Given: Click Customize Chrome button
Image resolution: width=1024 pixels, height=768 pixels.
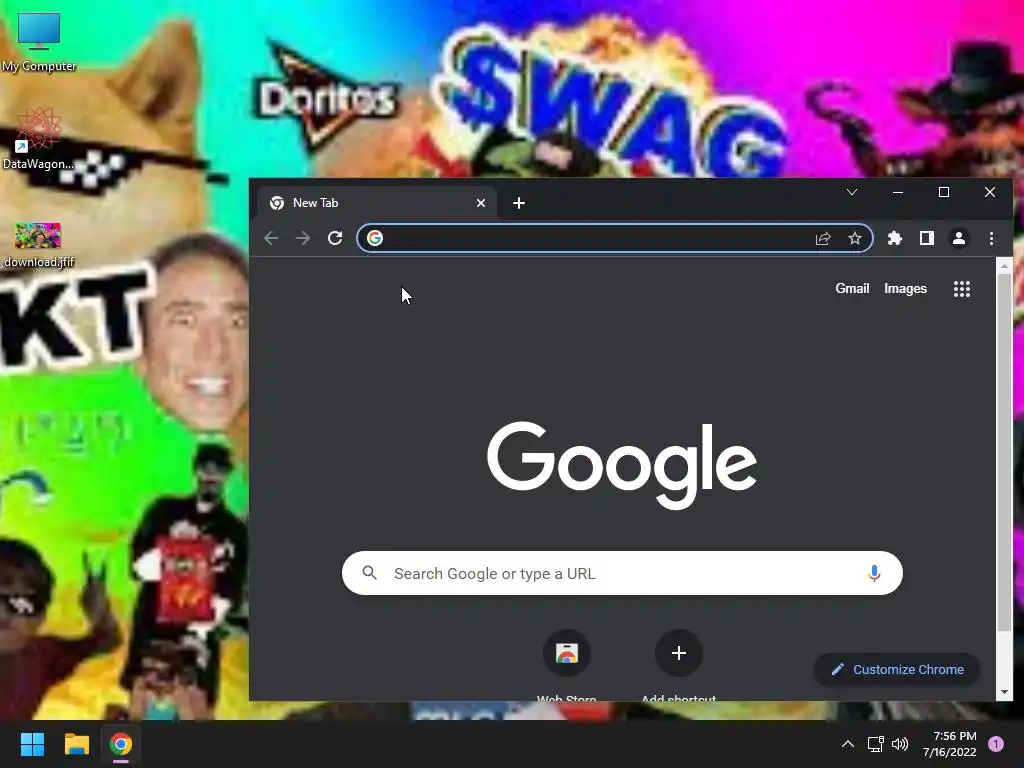Looking at the screenshot, I should tap(897, 669).
